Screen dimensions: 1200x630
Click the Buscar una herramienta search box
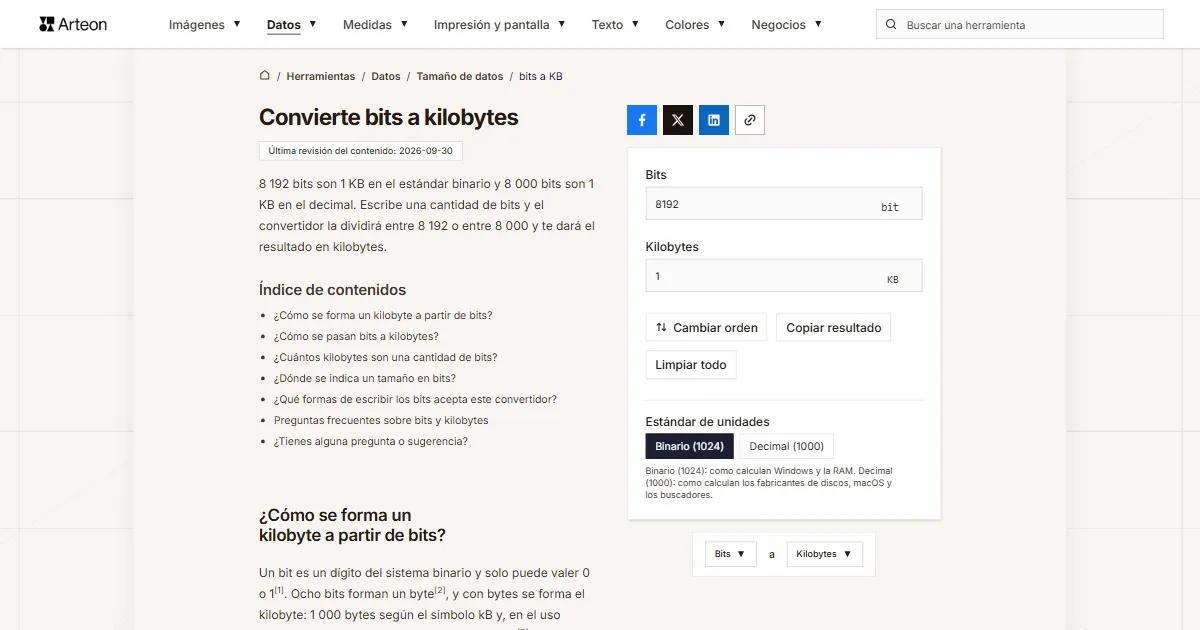(x=1020, y=25)
